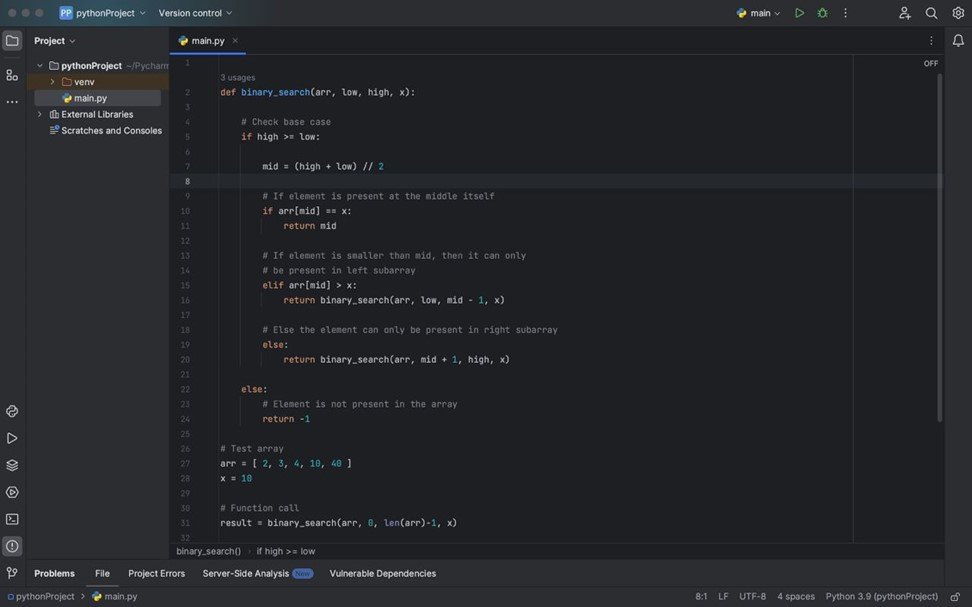Open the pythonProject dropdown in title bar
This screenshot has width=972, height=607.
[110, 13]
